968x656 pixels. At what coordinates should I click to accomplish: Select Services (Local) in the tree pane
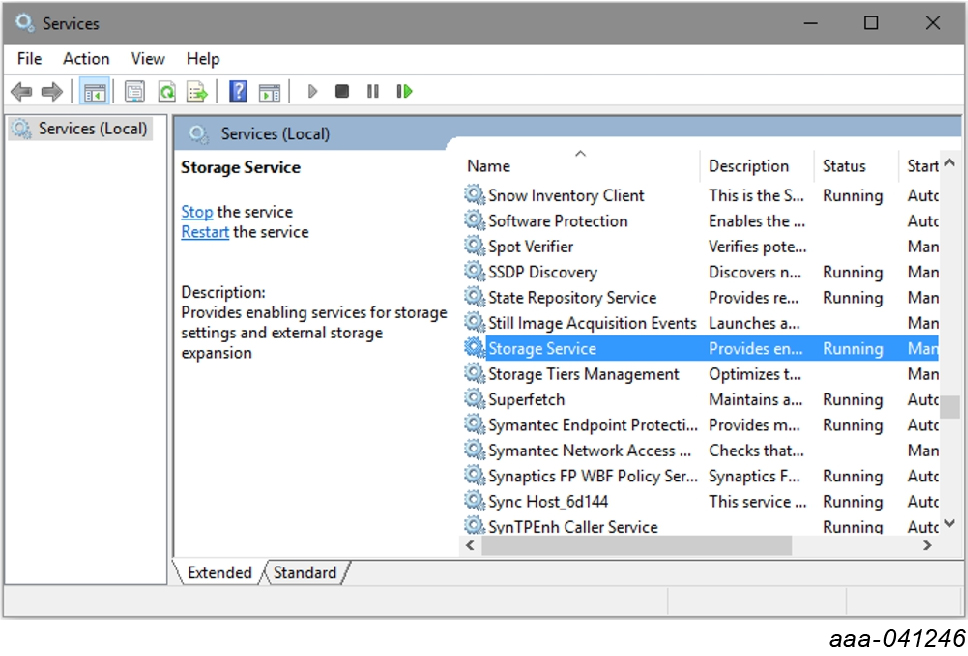coord(92,129)
